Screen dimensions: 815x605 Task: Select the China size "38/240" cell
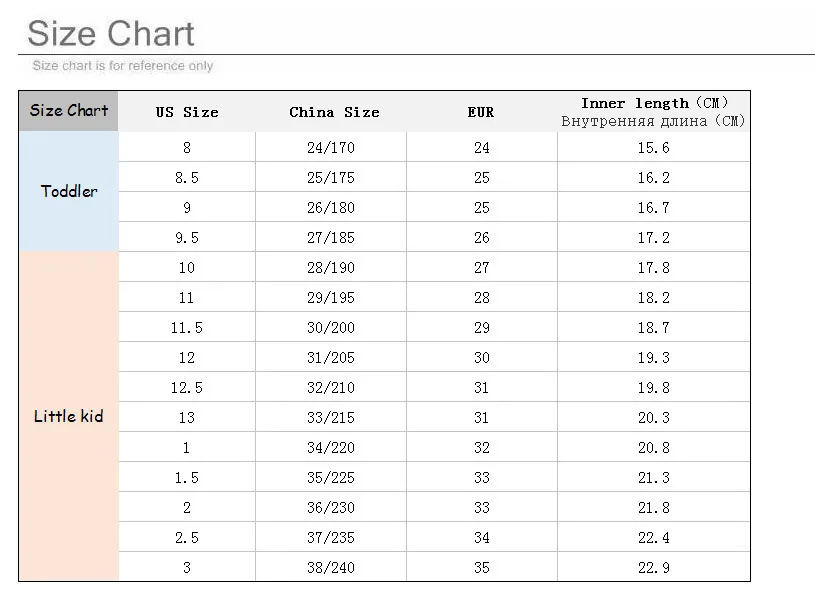(x=331, y=567)
